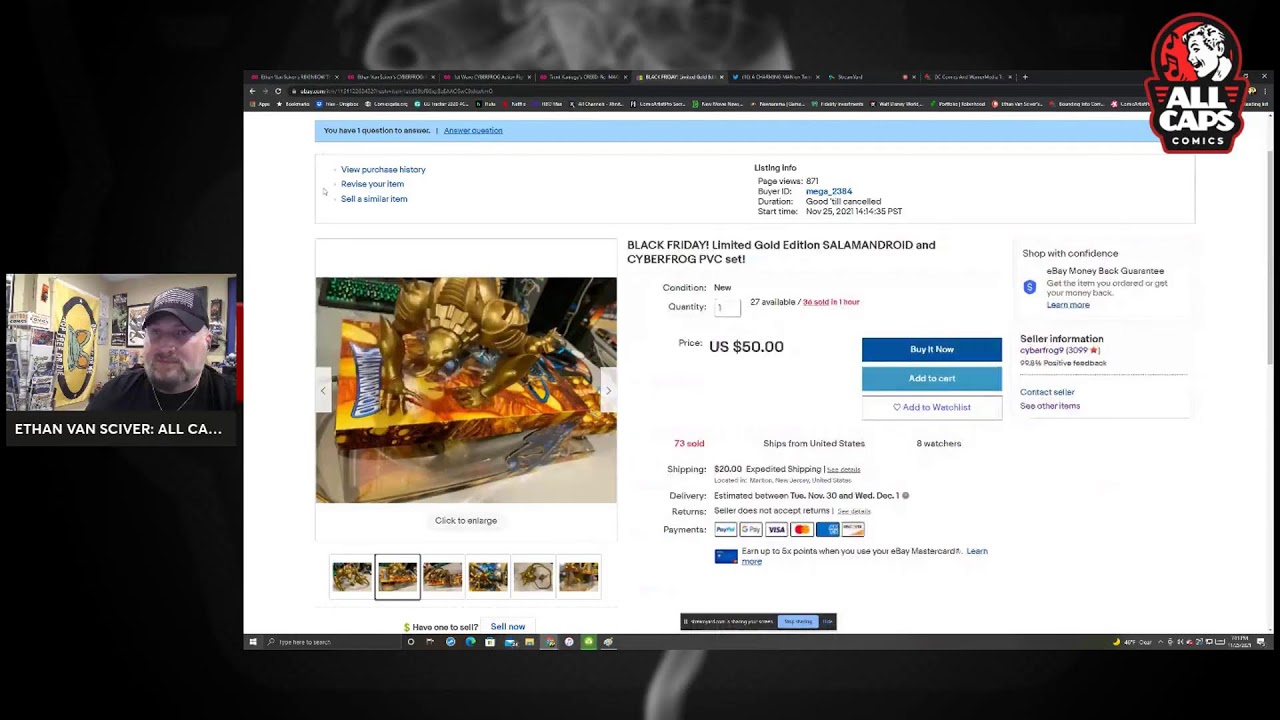Click the eBay Money Back Guarantee shield icon
1280x720 pixels.
point(1029,287)
